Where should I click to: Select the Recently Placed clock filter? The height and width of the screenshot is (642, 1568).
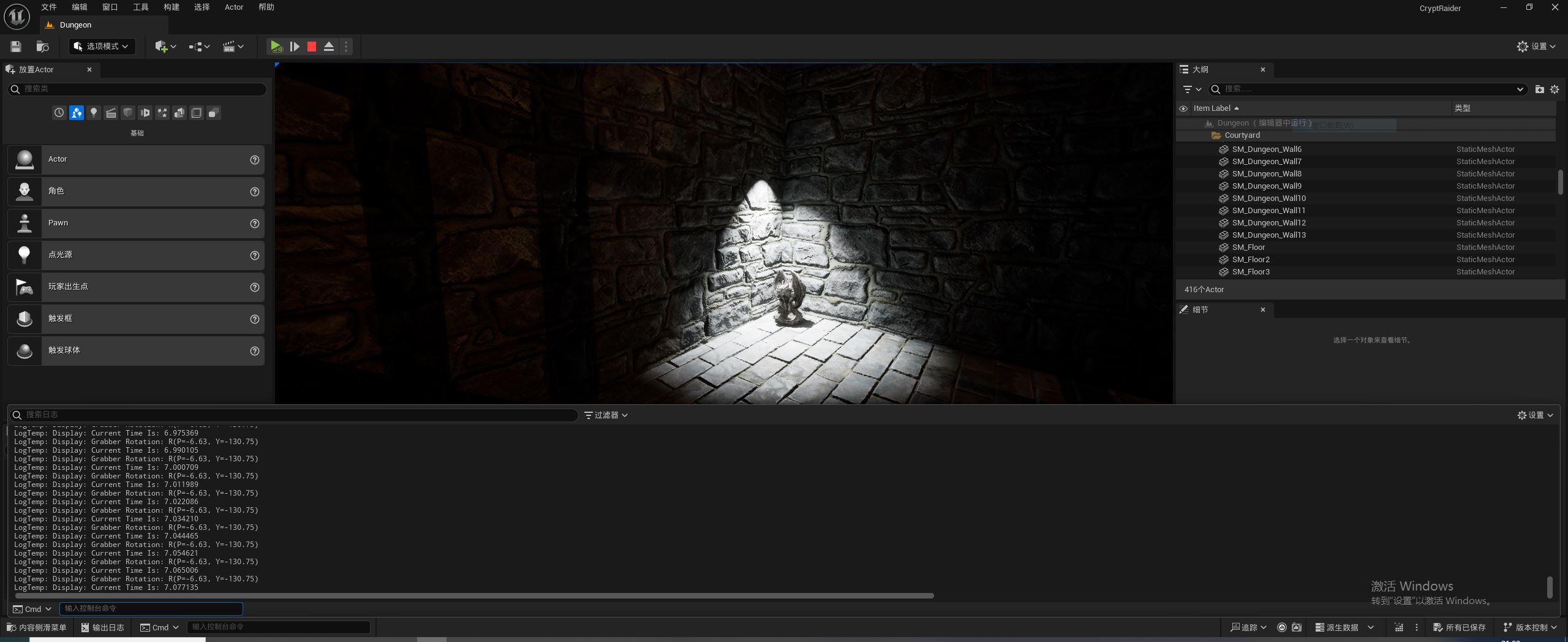(x=59, y=113)
